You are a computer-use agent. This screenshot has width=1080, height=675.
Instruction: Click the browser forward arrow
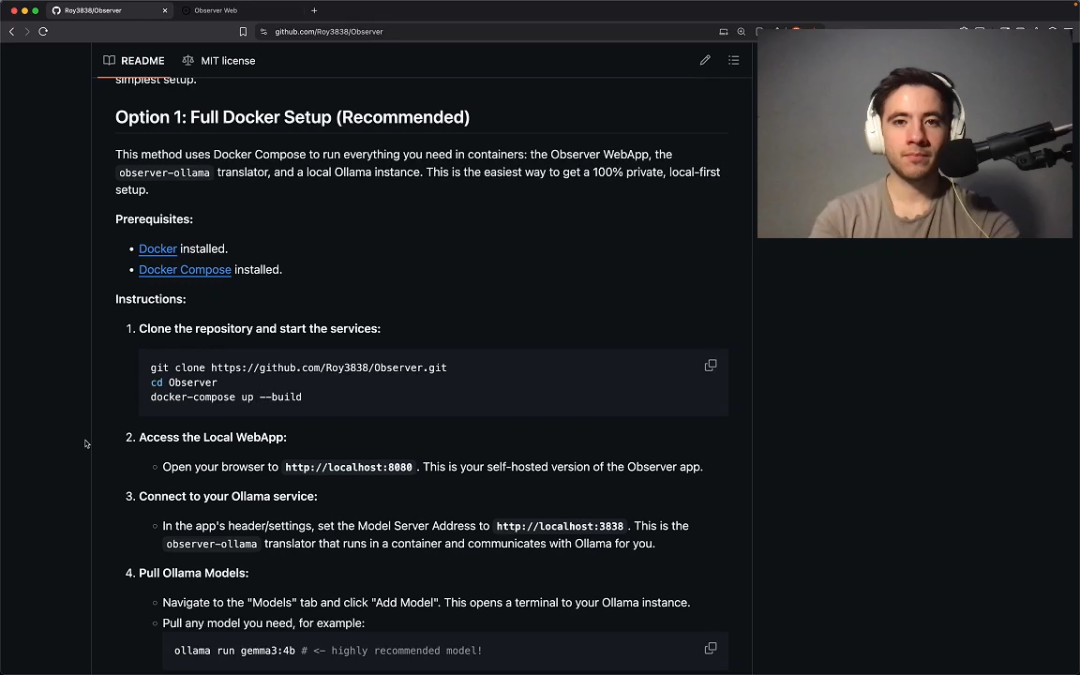coord(27,32)
